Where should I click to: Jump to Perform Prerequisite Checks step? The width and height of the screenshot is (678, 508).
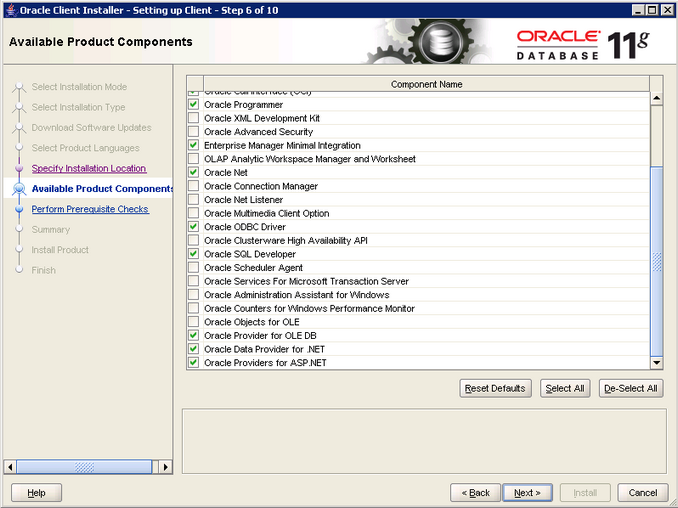[x=90, y=209]
